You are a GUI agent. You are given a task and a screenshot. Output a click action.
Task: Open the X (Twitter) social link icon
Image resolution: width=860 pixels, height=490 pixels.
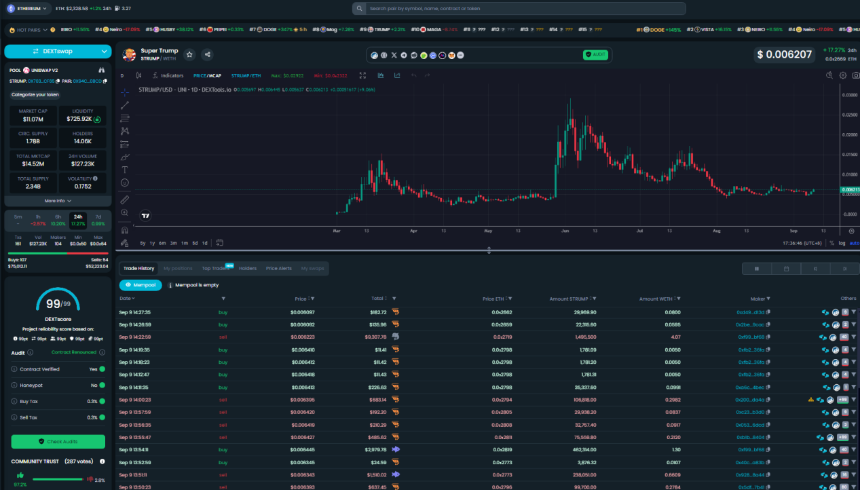pos(394,55)
